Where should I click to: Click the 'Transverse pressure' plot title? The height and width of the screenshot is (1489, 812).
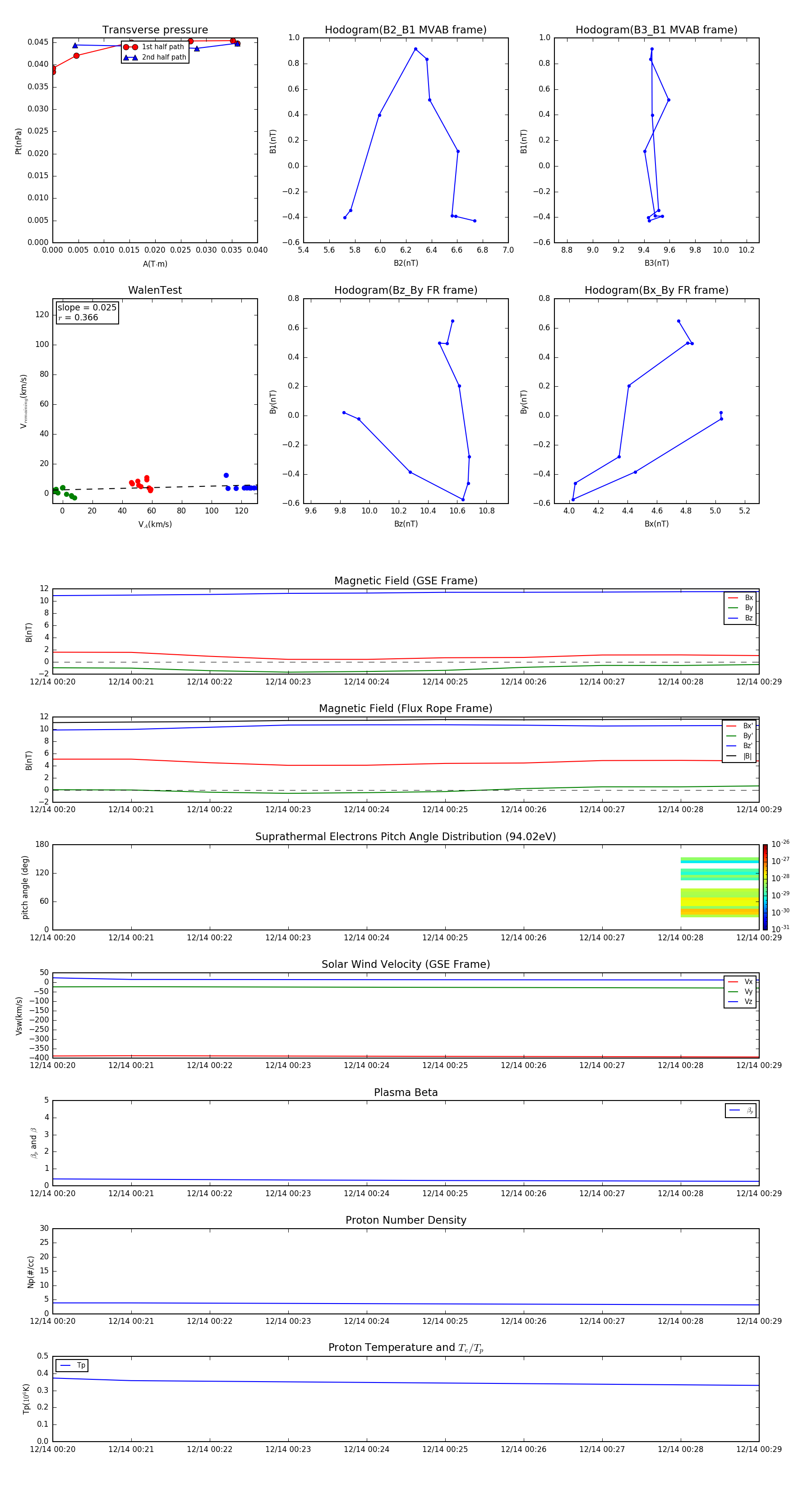pyautogui.click(x=155, y=30)
